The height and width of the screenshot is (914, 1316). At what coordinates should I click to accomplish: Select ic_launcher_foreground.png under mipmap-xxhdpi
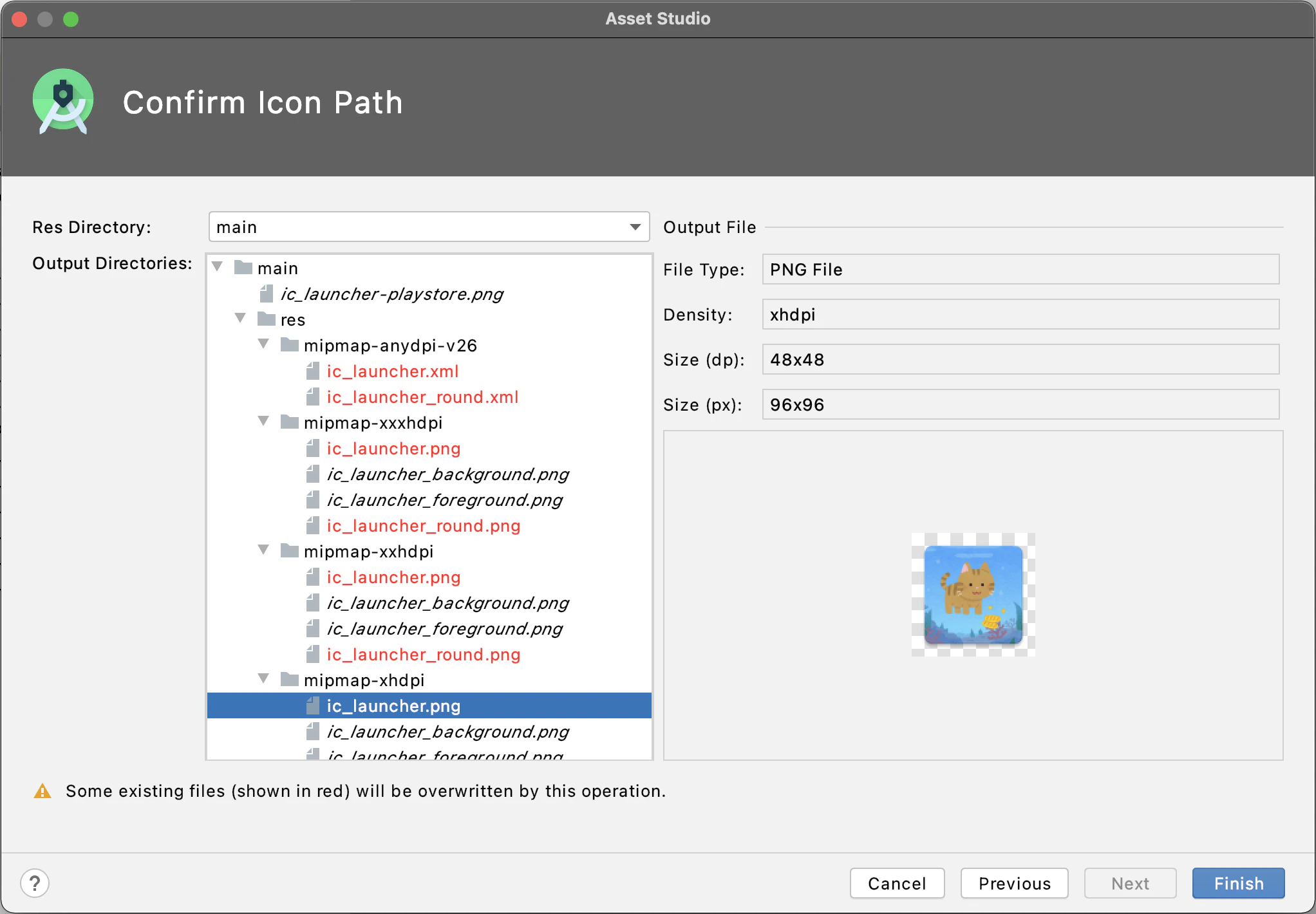445,629
